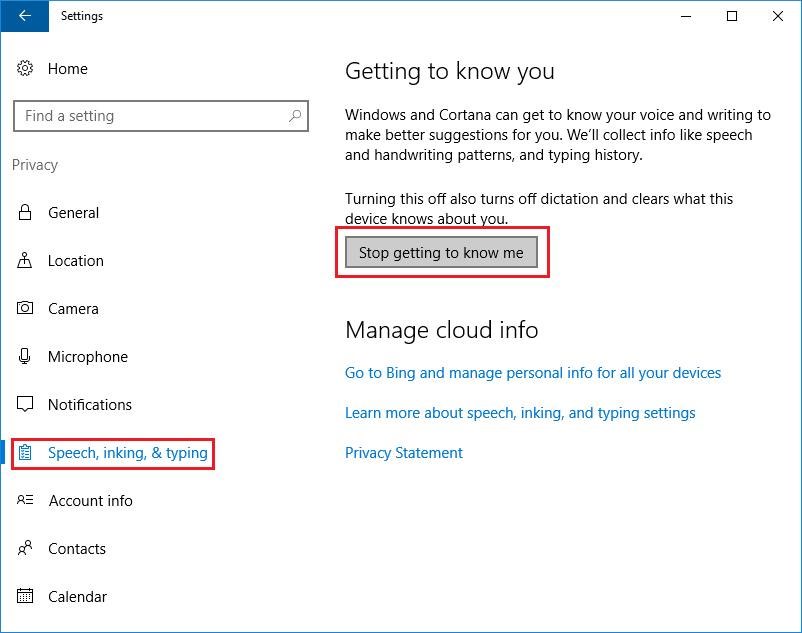Click the General lock icon

[x=25, y=212]
